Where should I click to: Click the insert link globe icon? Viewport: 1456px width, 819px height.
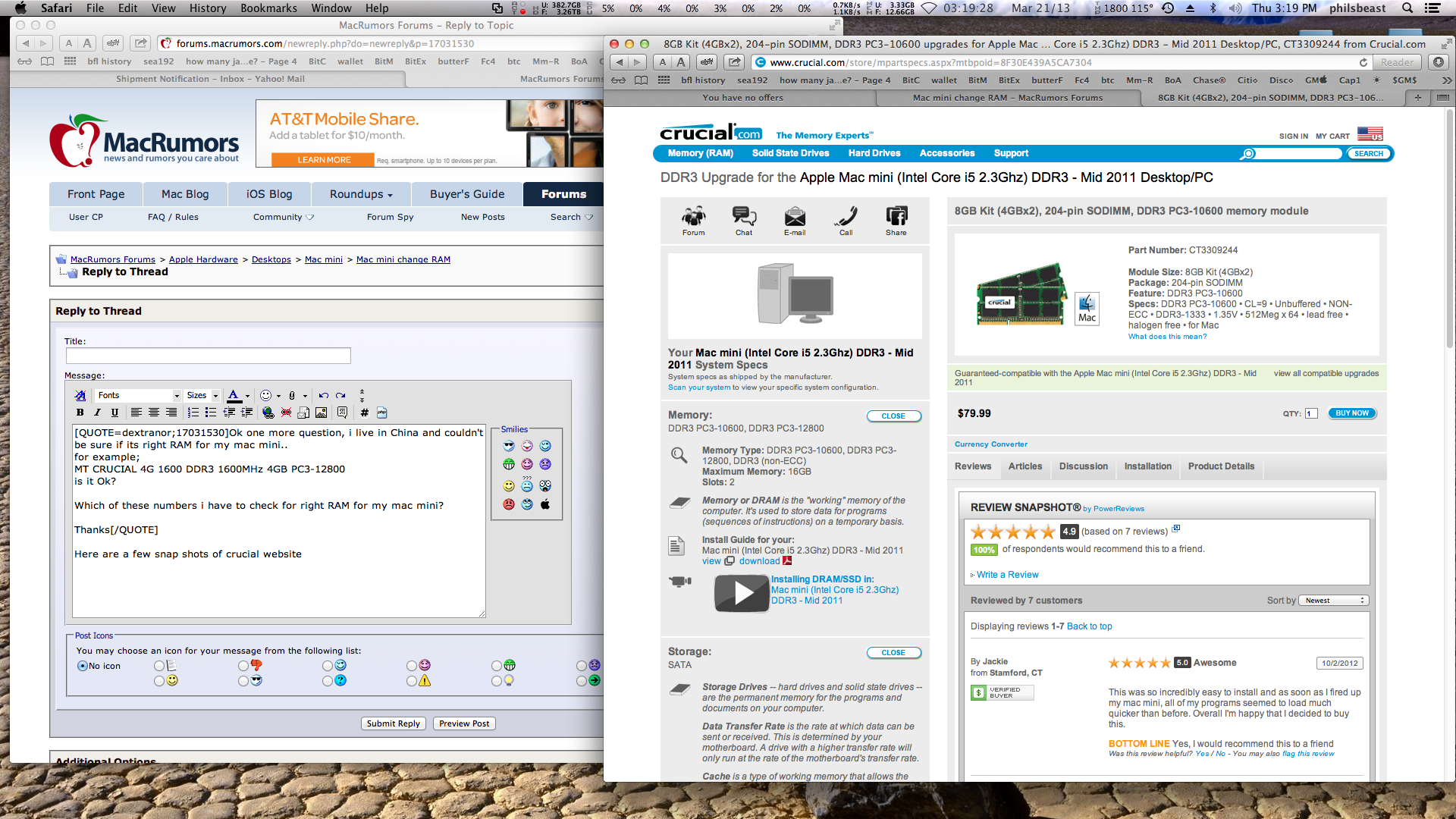[268, 413]
